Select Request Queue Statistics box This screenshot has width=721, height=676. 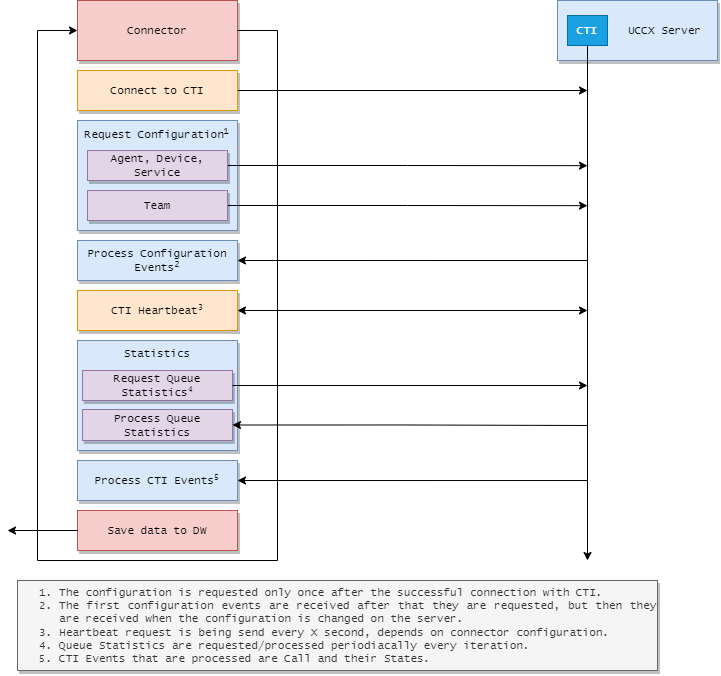pos(157,385)
